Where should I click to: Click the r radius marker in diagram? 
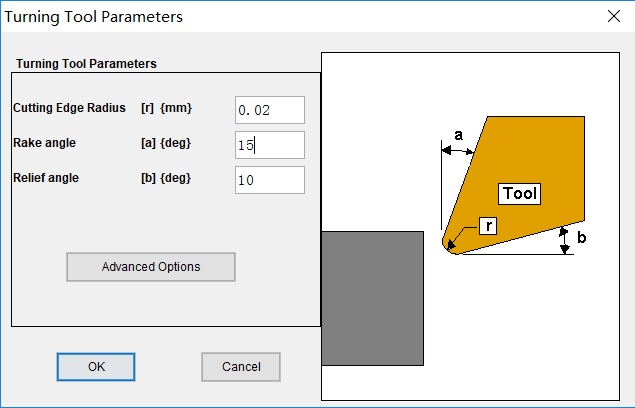(x=489, y=226)
